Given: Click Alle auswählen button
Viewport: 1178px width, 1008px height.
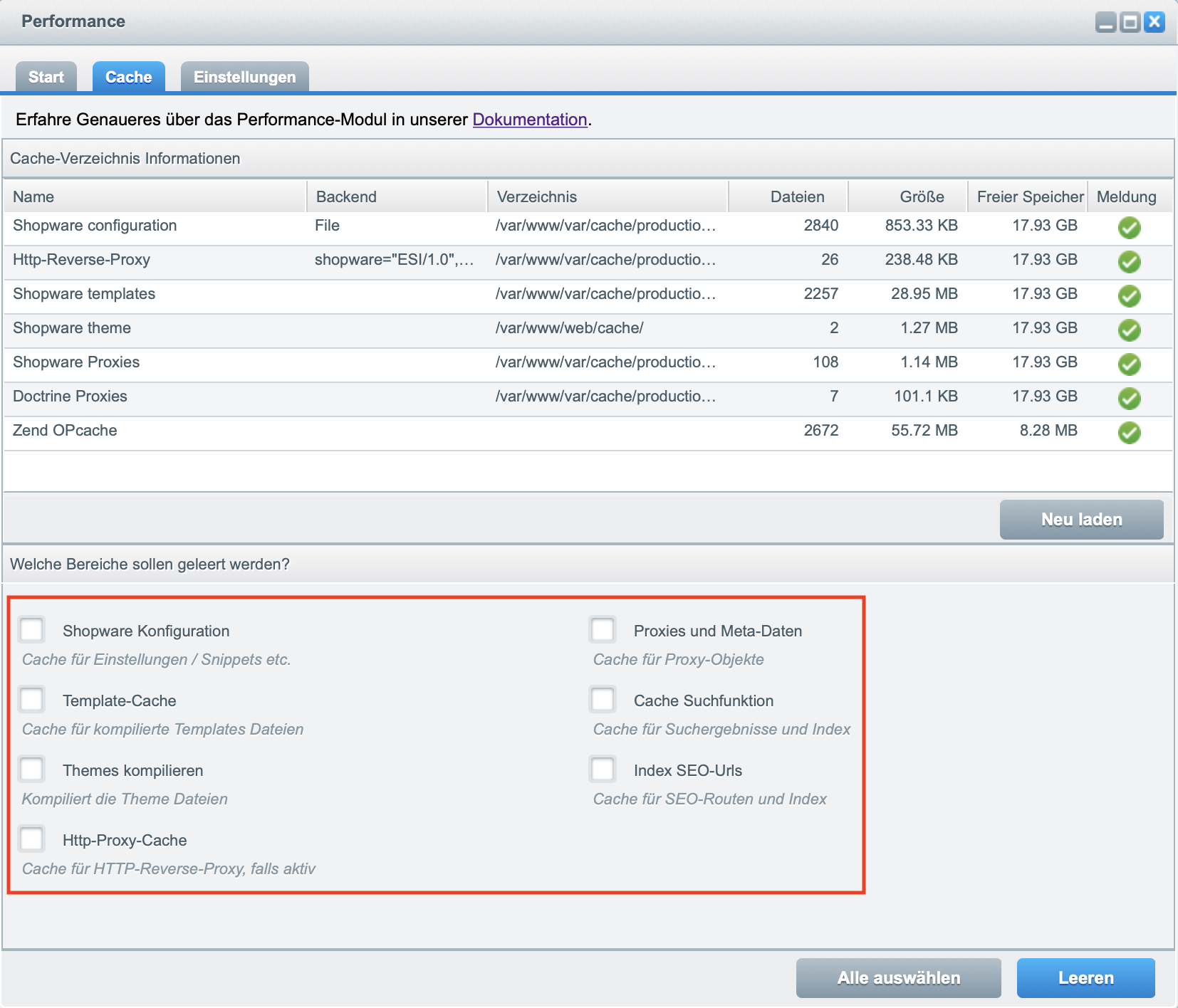Looking at the screenshot, I should coord(899,978).
